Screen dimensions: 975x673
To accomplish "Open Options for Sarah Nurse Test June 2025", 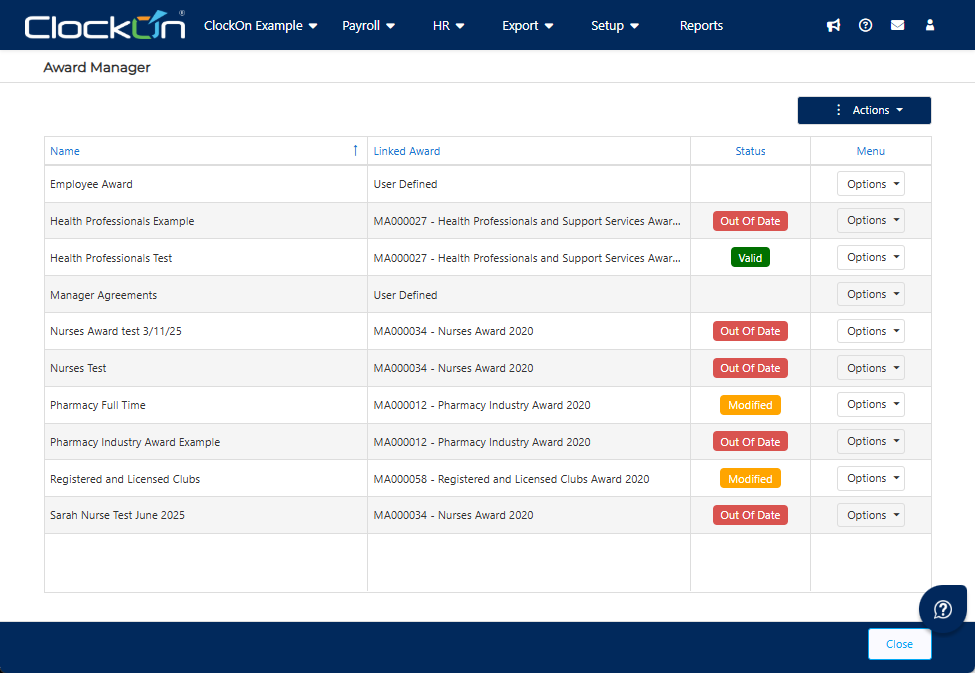I will tap(870, 515).
